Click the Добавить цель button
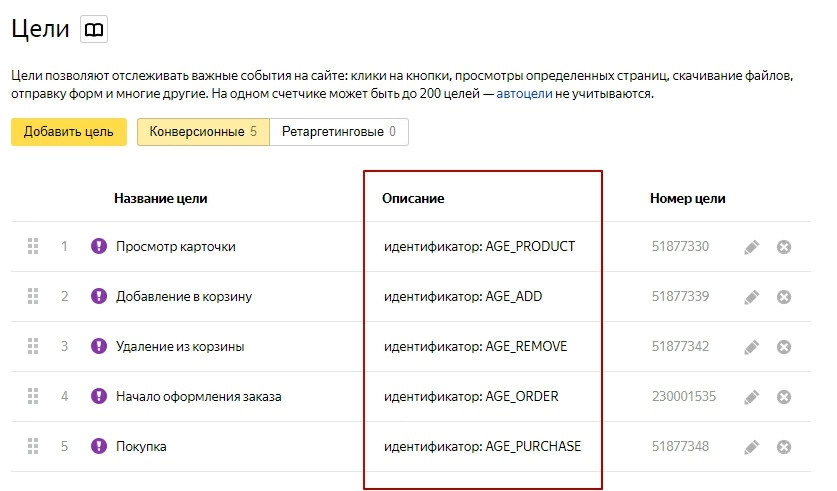This screenshot has height=491, width=837. [69, 132]
